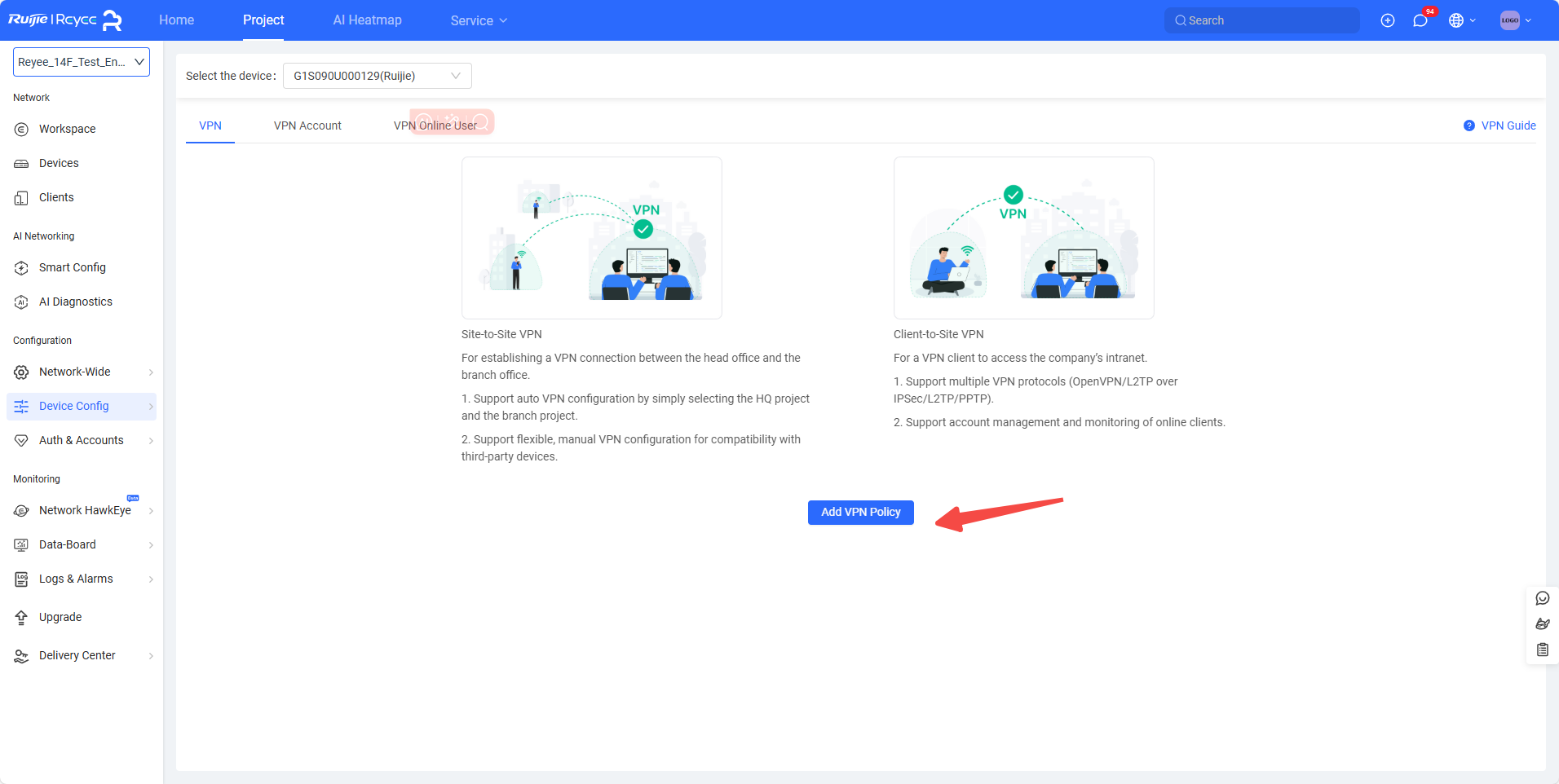This screenshot has height=784, width=1559.
Task: Open Workspace in the sidebar
Action: pos(67,129)
